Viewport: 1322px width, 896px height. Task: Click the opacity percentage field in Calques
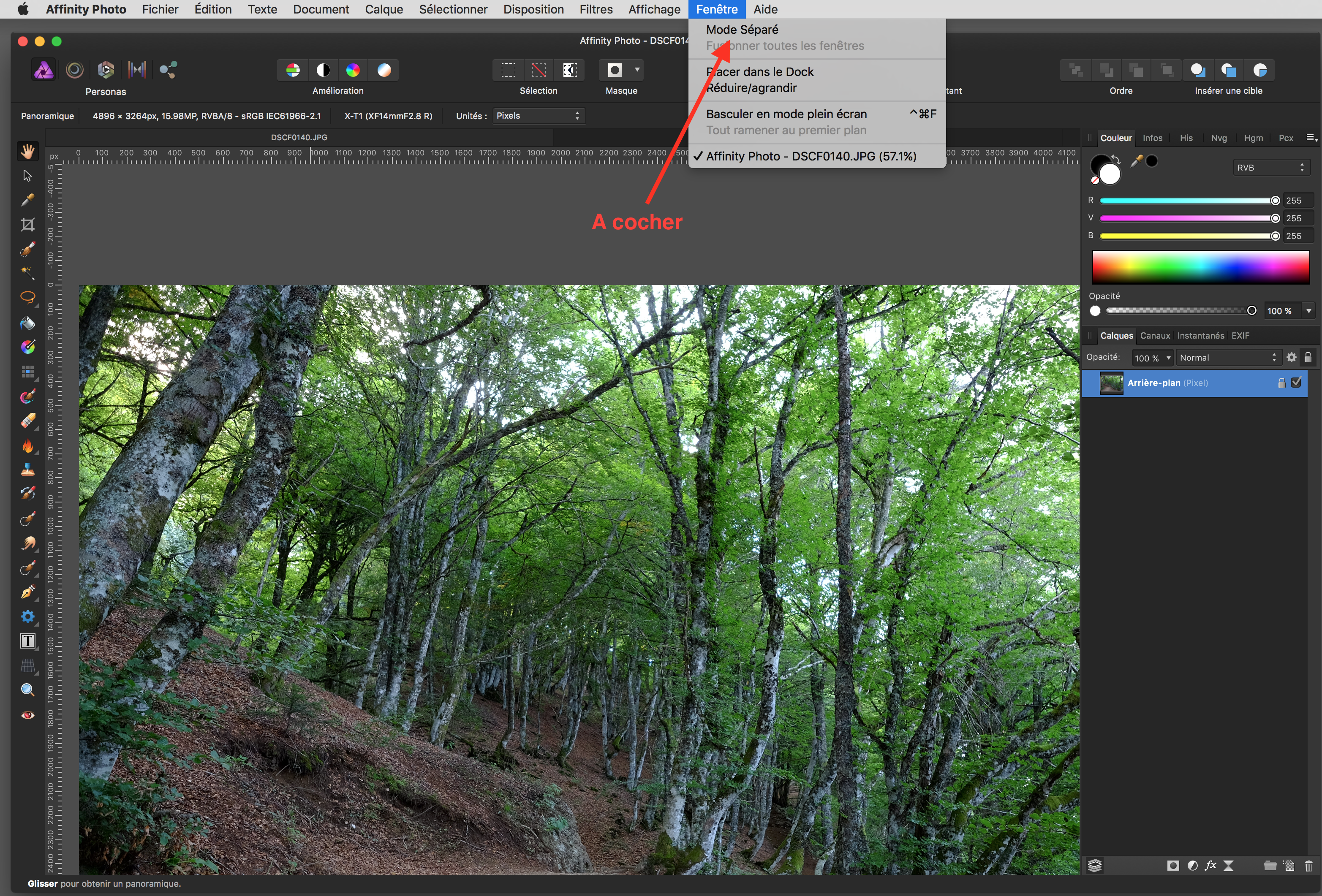[x=1147, y=358]
